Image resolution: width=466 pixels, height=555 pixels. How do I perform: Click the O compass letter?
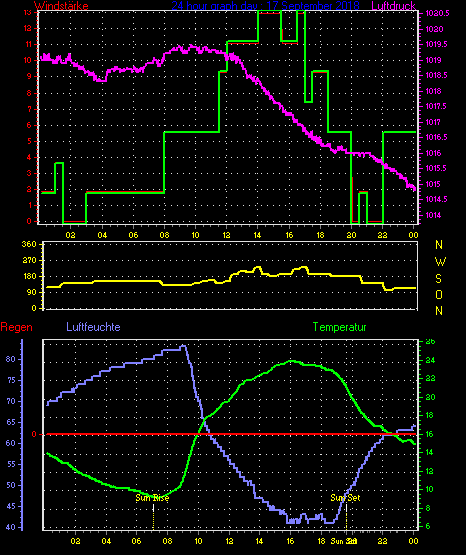point(439,294)
